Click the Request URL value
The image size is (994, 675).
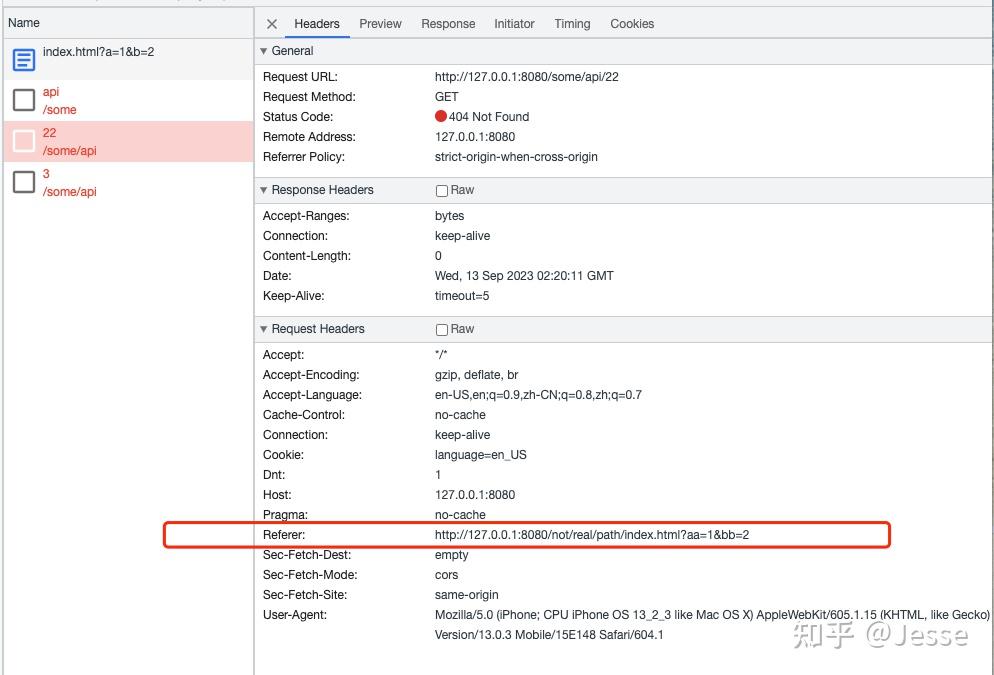[526, 77]
